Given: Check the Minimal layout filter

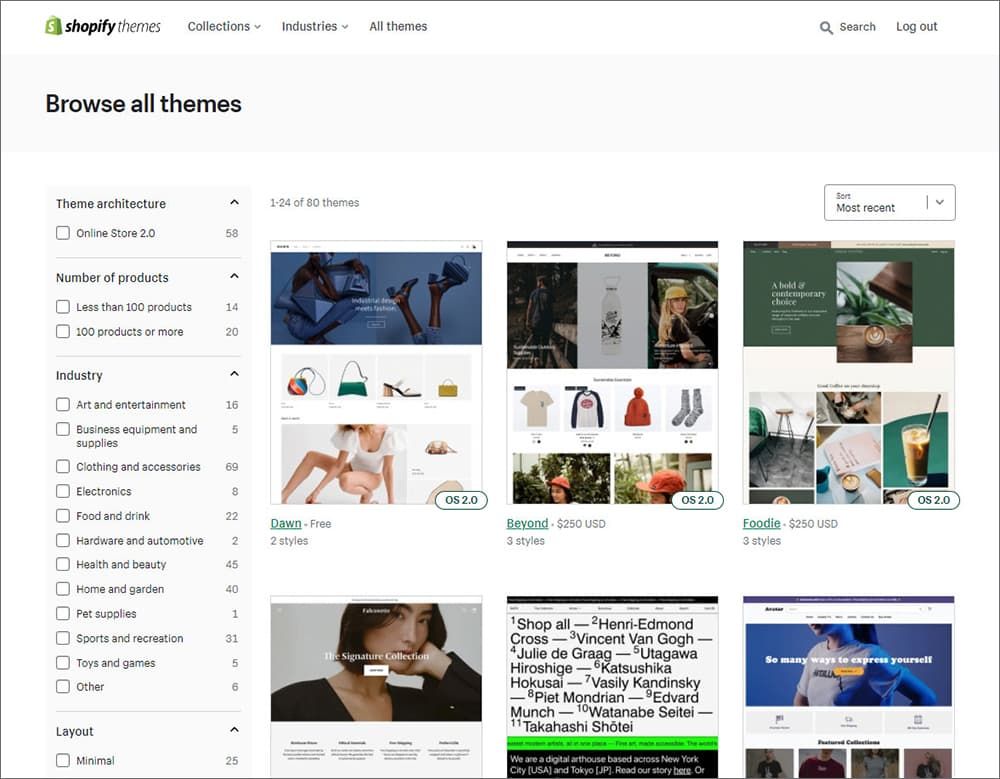Looking at the screenshot, I should tap(62, 760).
